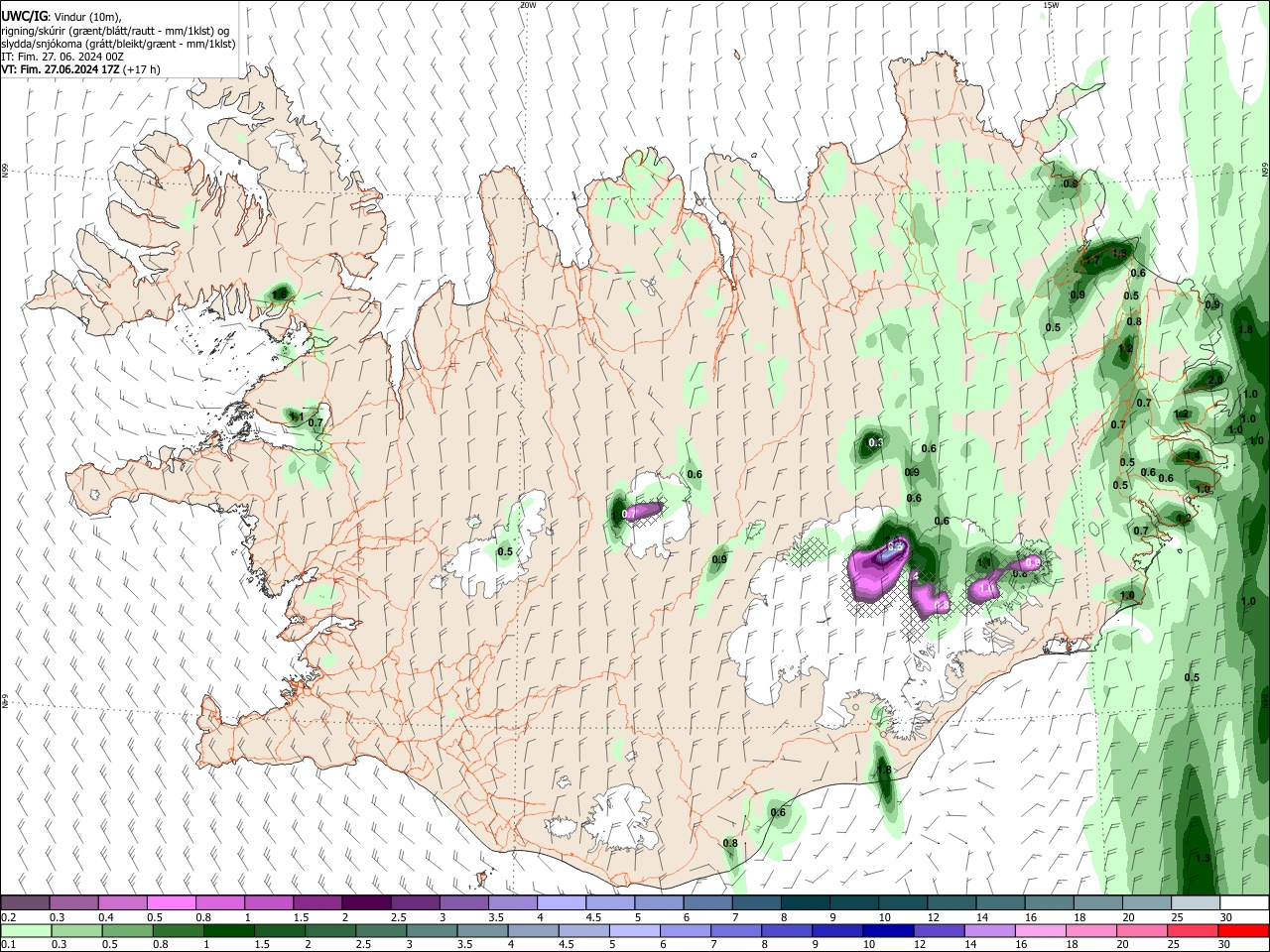Viewport: 1270px width, 952px height.
Task: Pick the 0.5 medium green swatch in lower legend row
Action: tap(127, 930)
